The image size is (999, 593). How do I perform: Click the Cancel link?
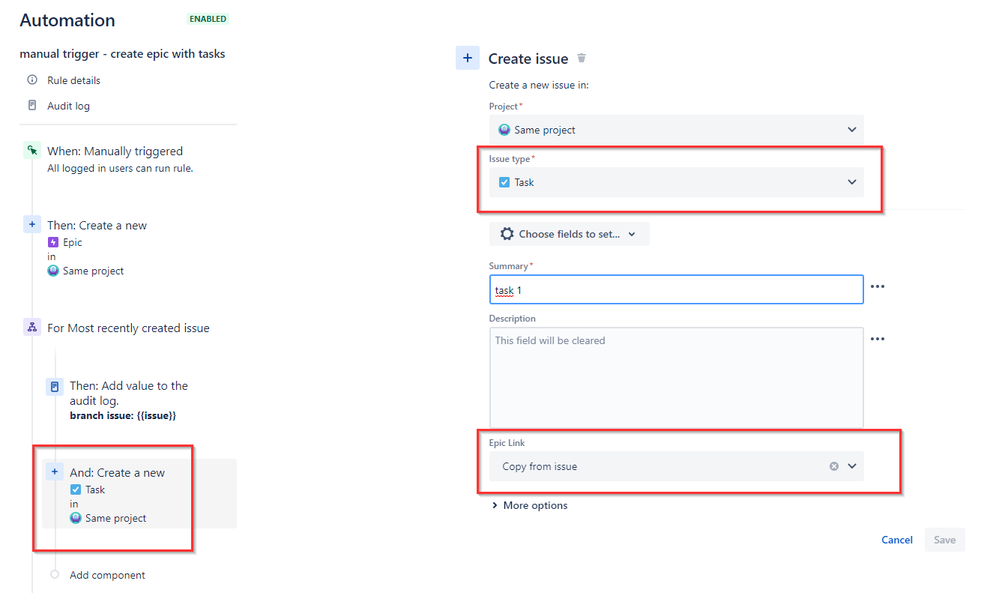(896, 539)
